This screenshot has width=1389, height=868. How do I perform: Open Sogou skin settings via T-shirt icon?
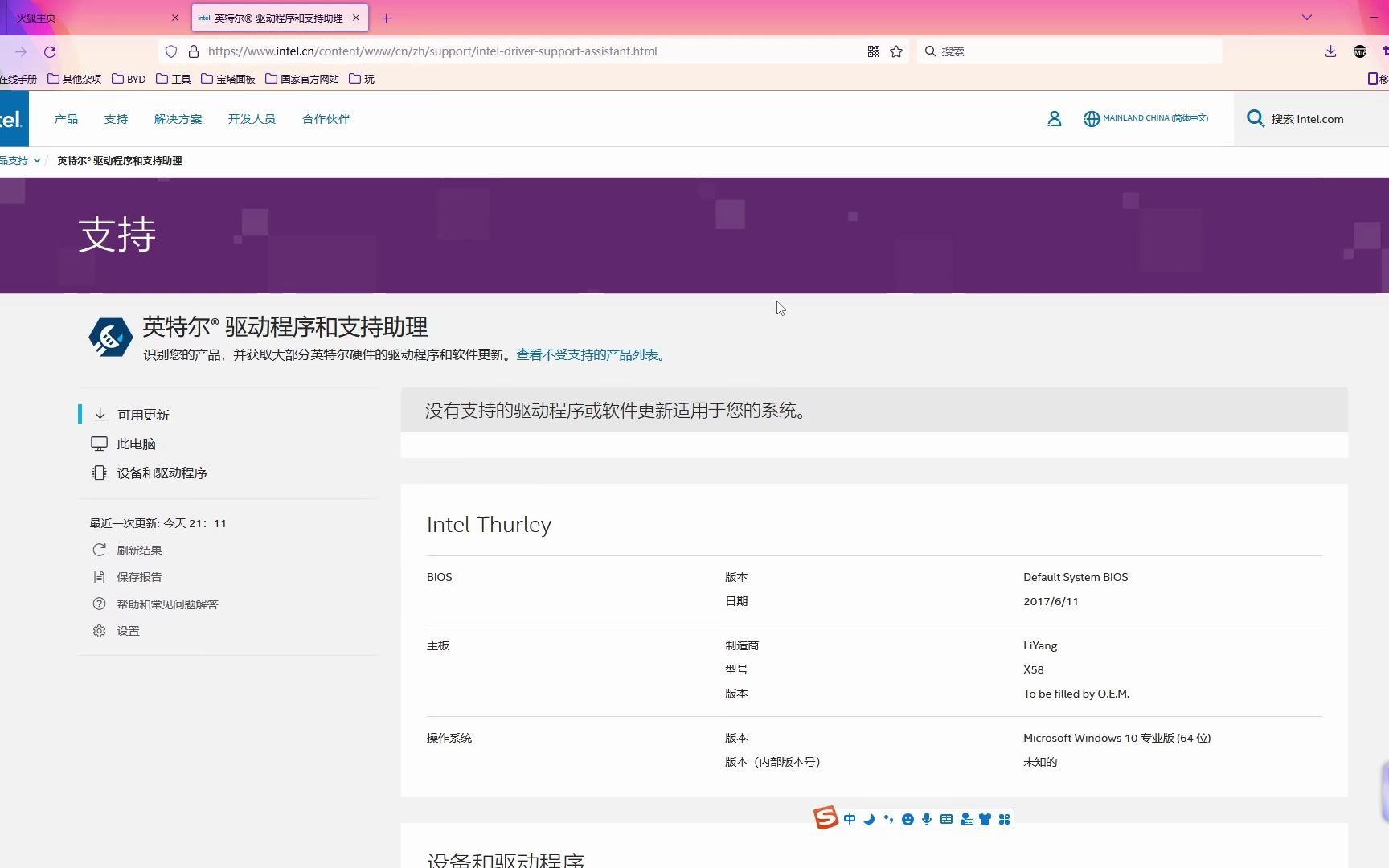(985, 818)
